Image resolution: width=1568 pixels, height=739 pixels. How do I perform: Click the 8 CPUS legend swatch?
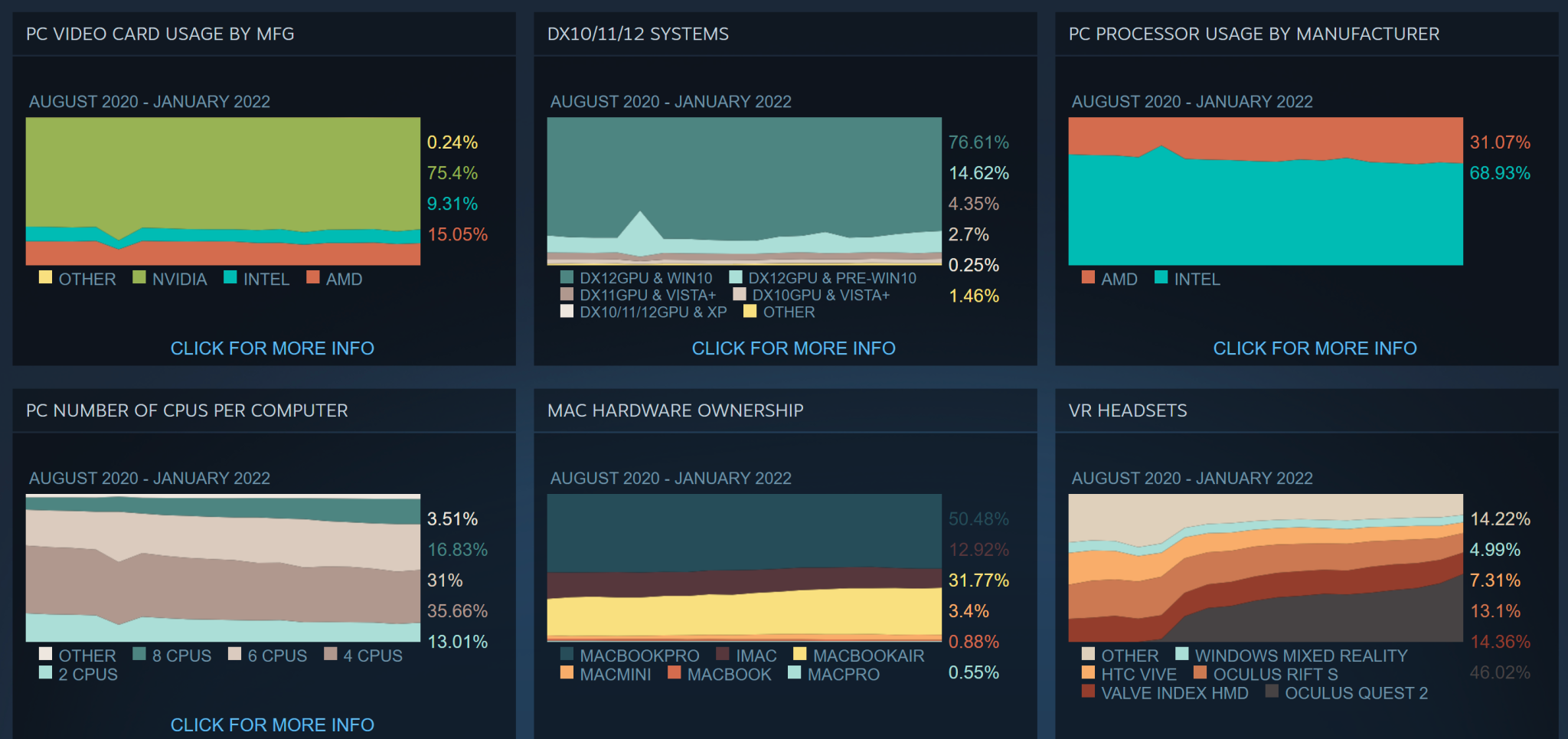tap(139, 654)
